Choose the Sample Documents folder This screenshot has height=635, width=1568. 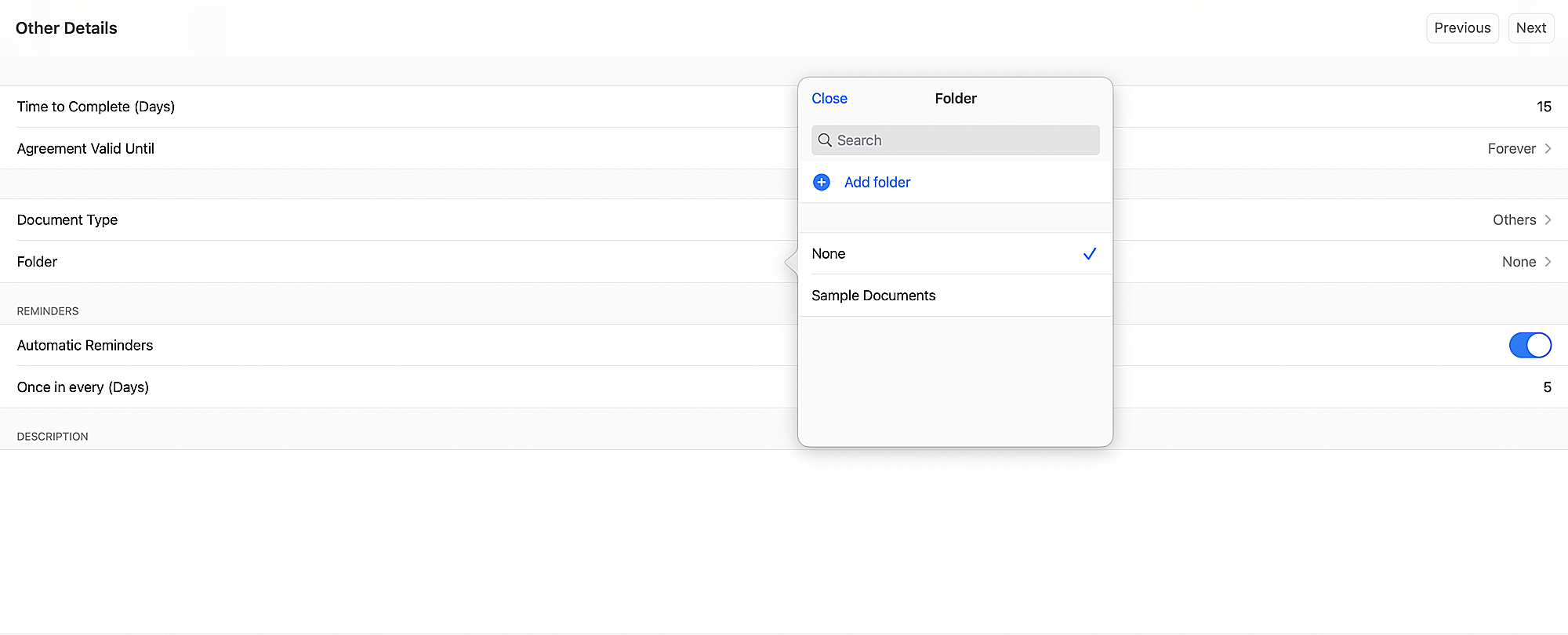pyautogui.click(x=873, y=296)
